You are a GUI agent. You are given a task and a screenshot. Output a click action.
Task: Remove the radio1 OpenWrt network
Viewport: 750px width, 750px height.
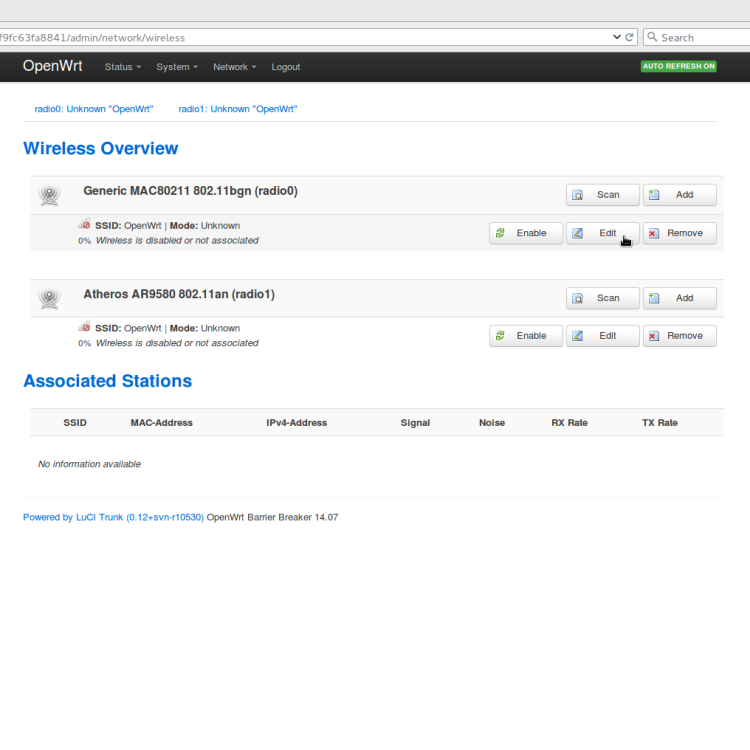tap(680, 336)
